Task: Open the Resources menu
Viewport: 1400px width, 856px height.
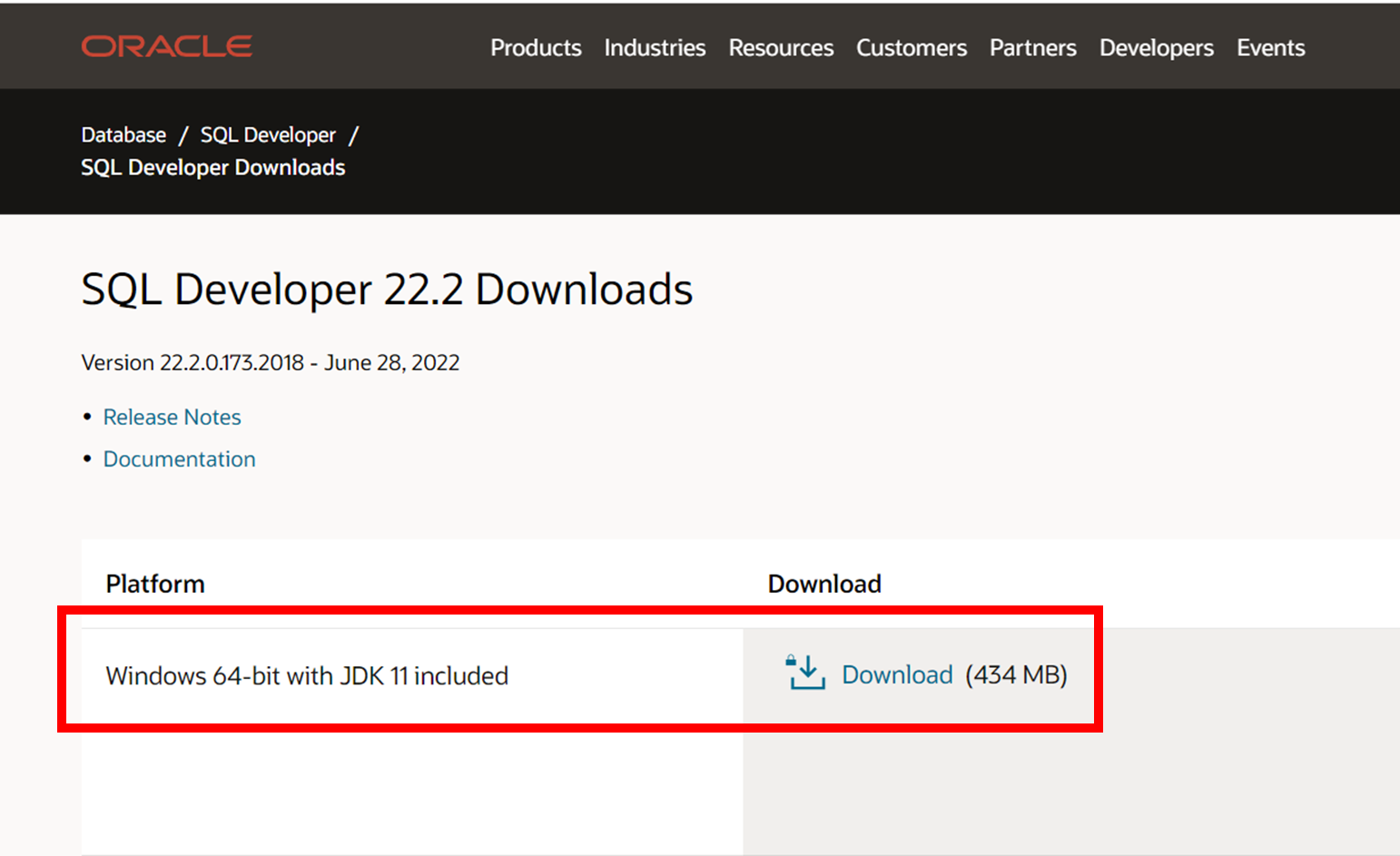Action: [781, 48]
